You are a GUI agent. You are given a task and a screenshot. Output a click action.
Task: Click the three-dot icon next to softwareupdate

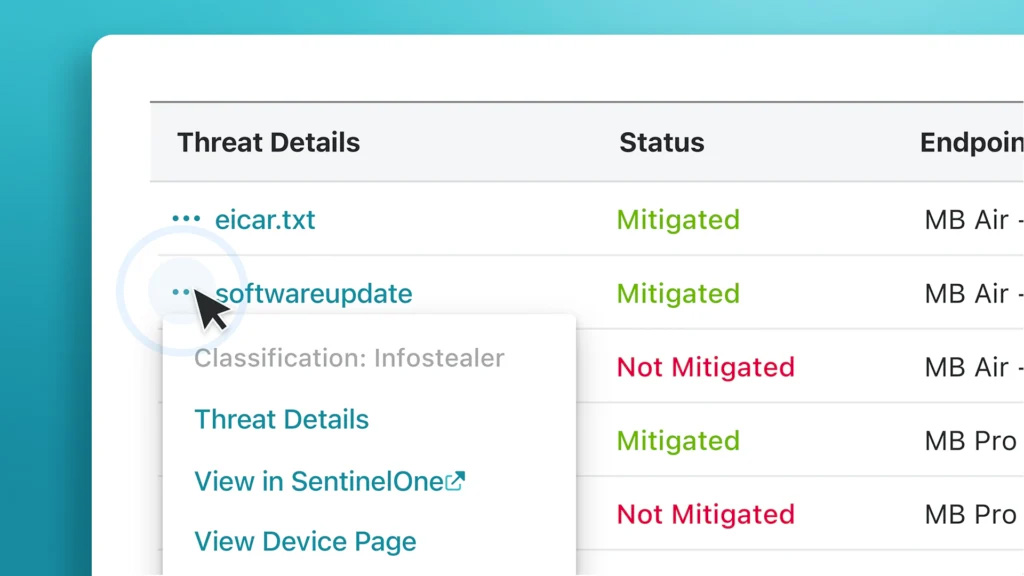click(x=182, y=292)
